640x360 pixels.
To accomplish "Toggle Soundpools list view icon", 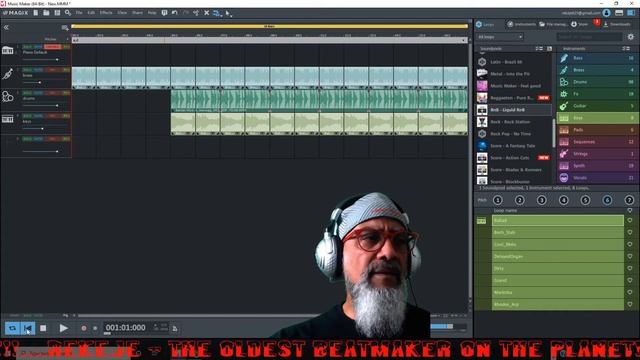I will pos(539,49).
